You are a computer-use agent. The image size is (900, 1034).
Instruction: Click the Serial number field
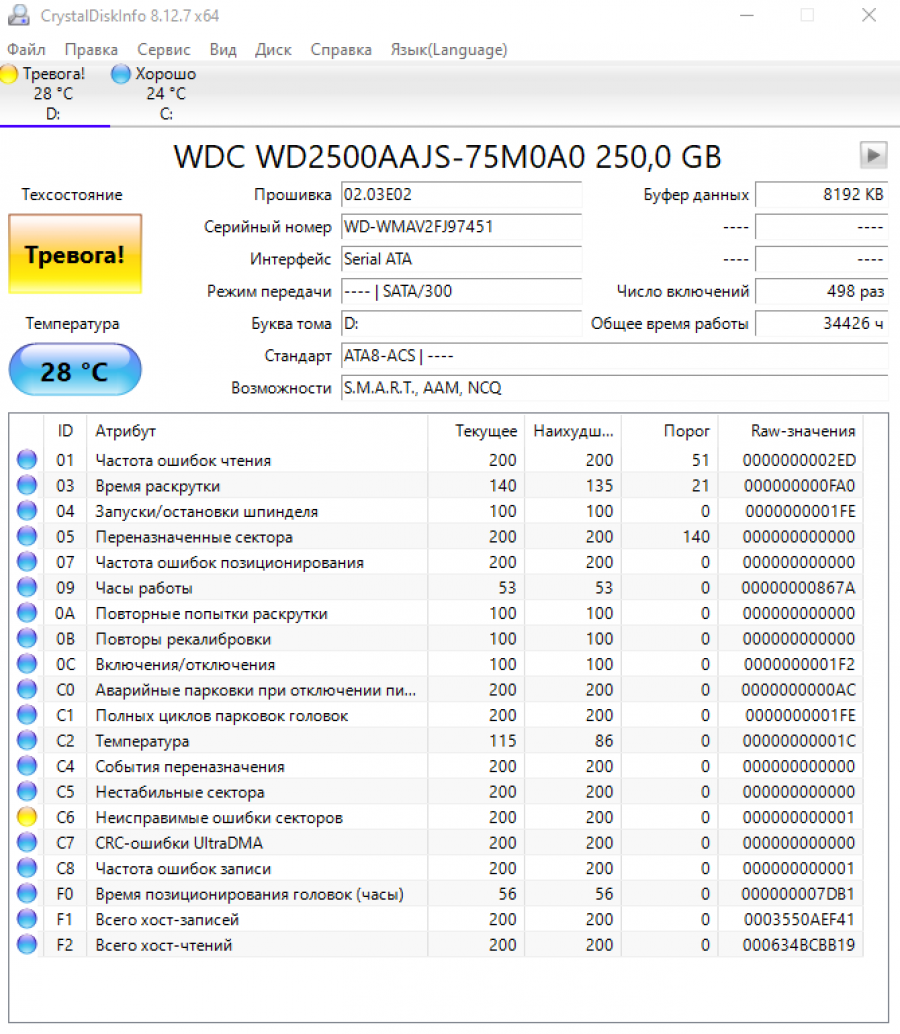click(x=460, y=227)
